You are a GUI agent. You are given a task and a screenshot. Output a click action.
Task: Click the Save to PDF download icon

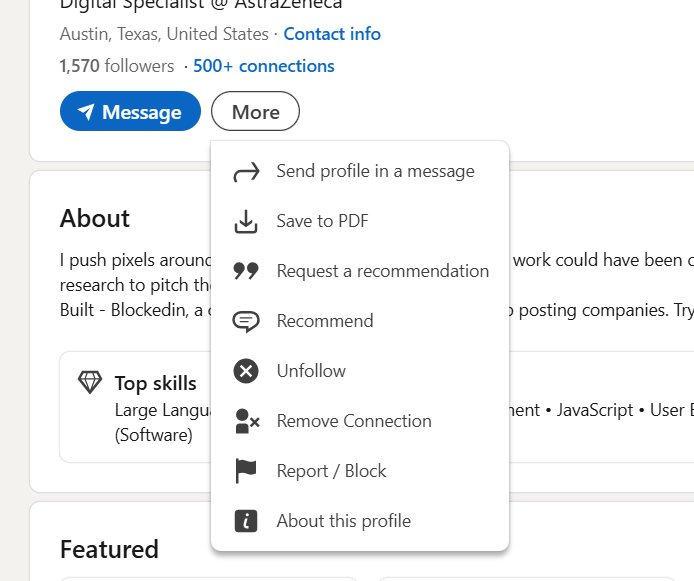[246, 222]
